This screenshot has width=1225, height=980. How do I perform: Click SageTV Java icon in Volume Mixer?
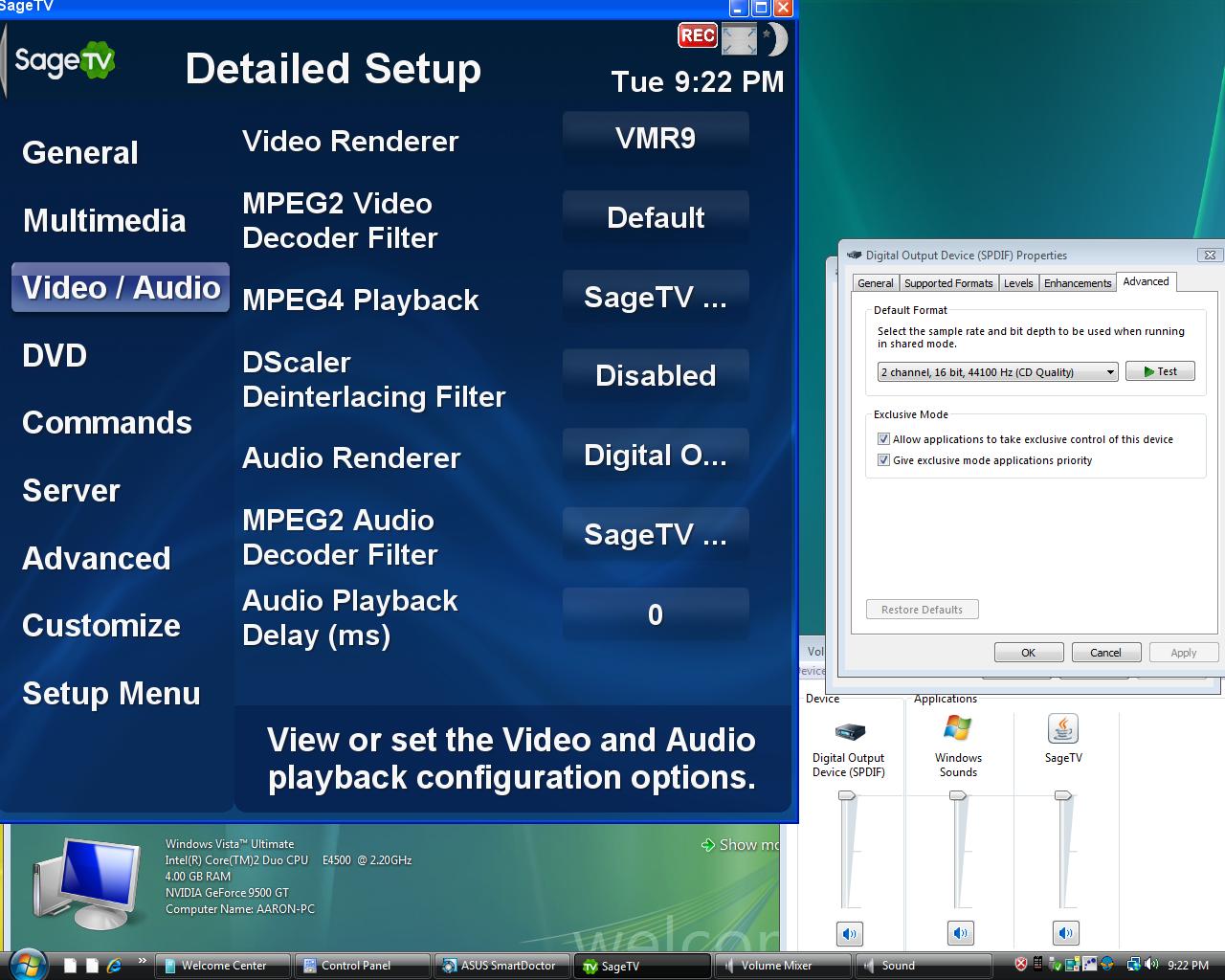pyautogui.click(x=1063, y=728)
